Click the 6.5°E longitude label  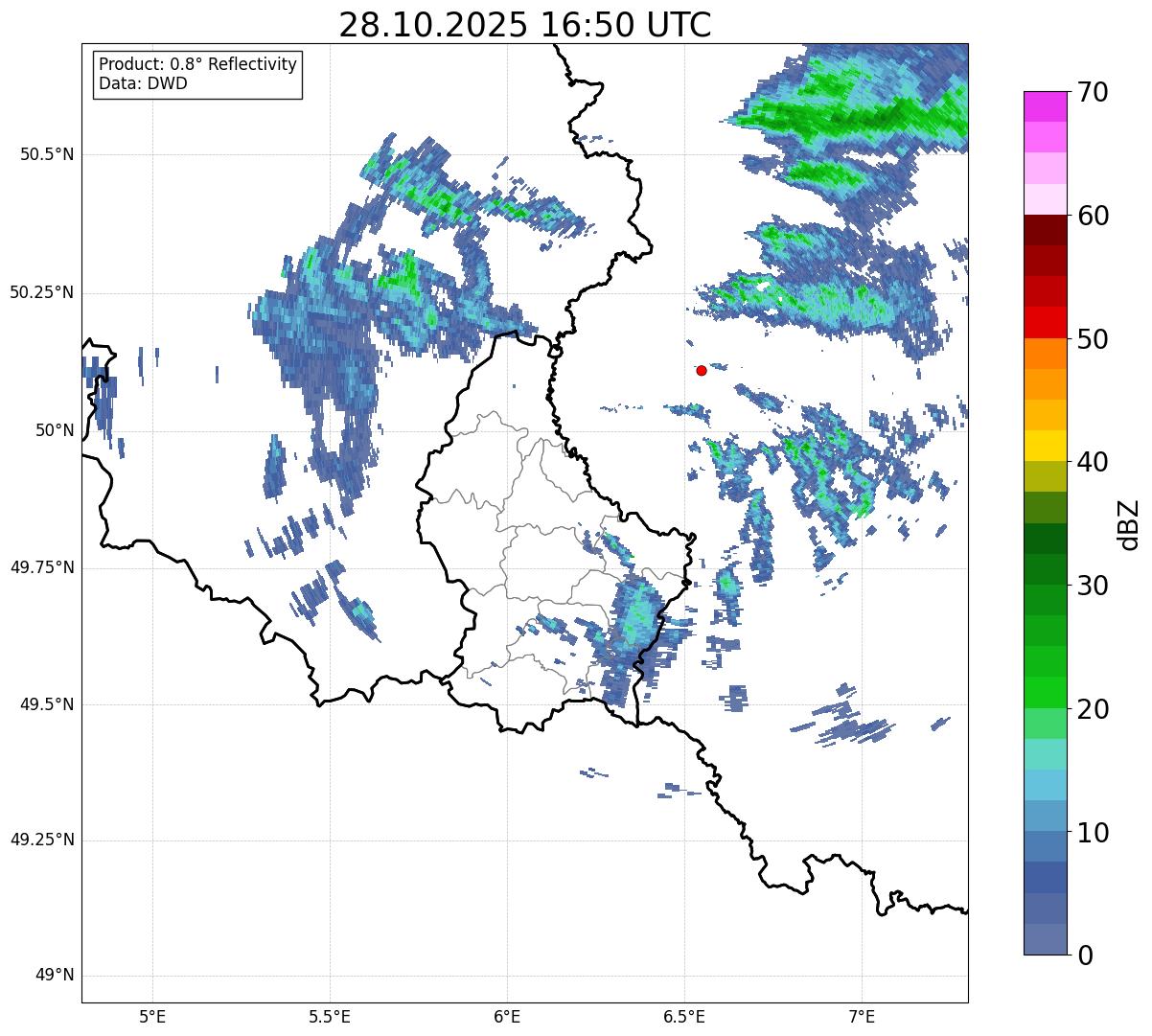[x=684, y=1017]
